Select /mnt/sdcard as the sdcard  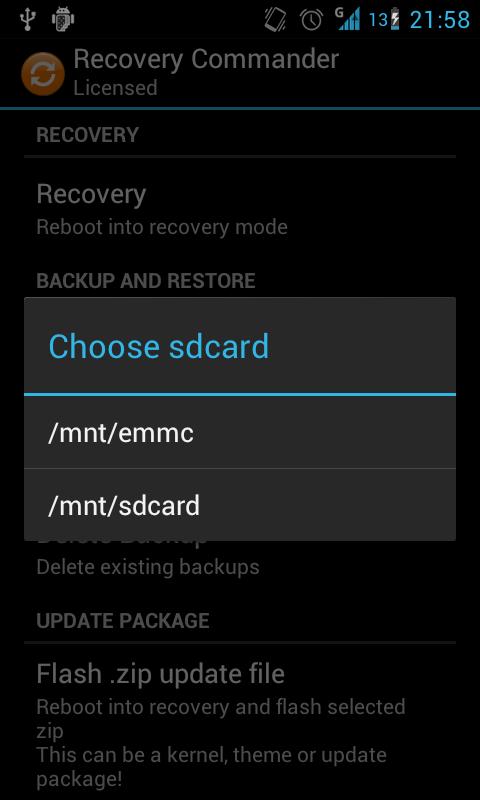[240, 505]
